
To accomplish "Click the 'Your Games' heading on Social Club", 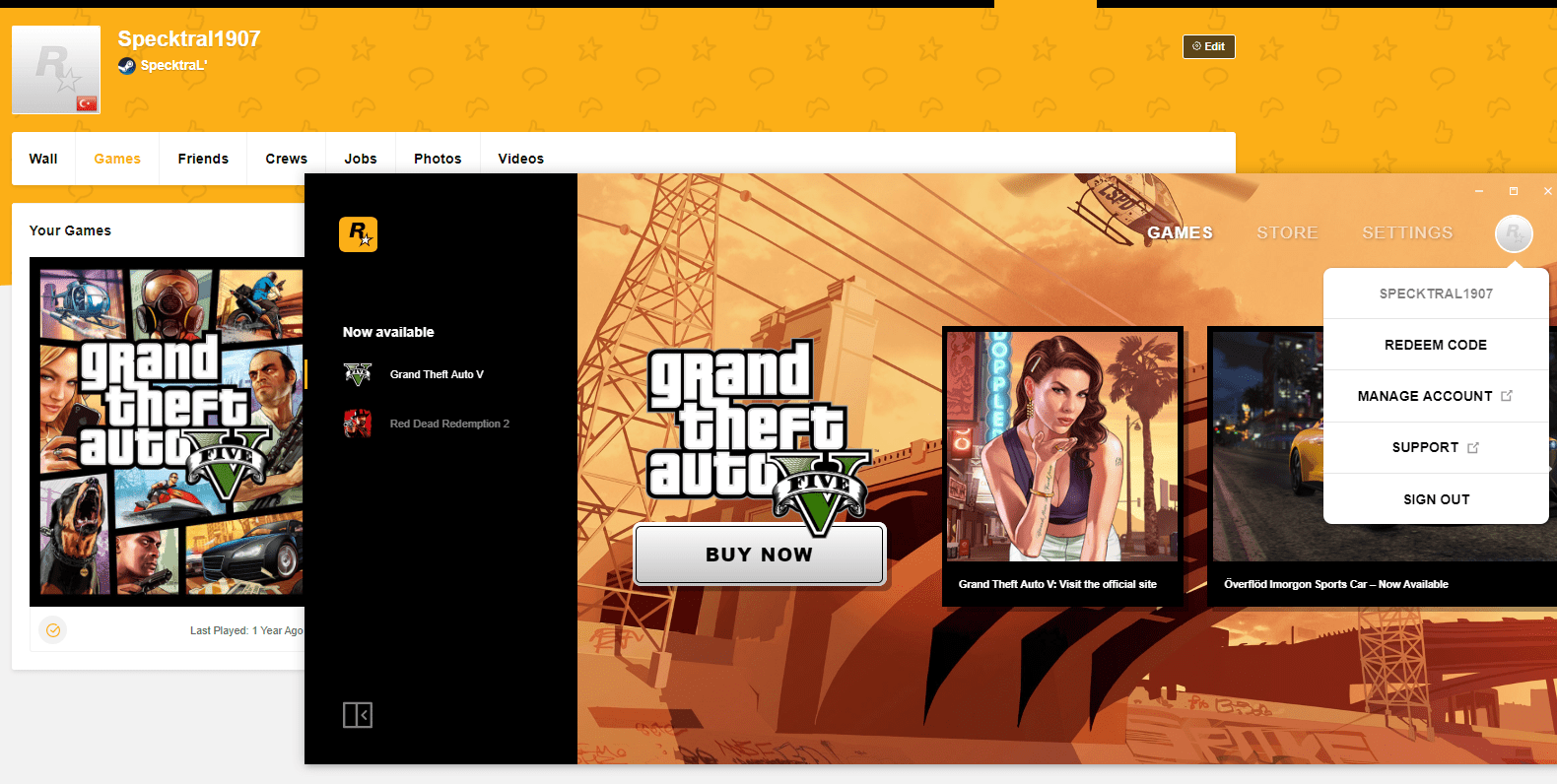I will (70, 230).
